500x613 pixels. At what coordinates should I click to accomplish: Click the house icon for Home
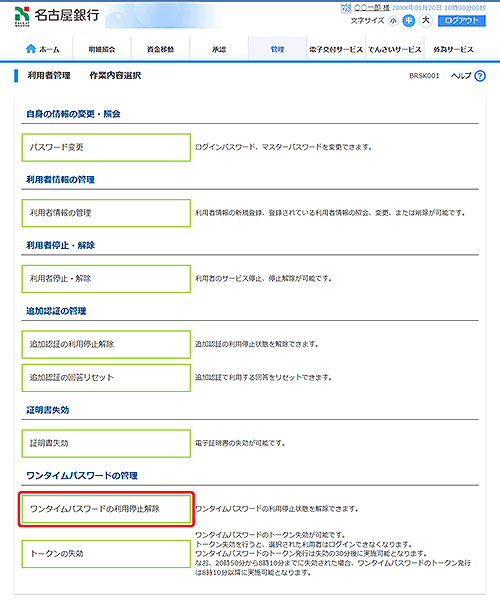click(30, 49)
